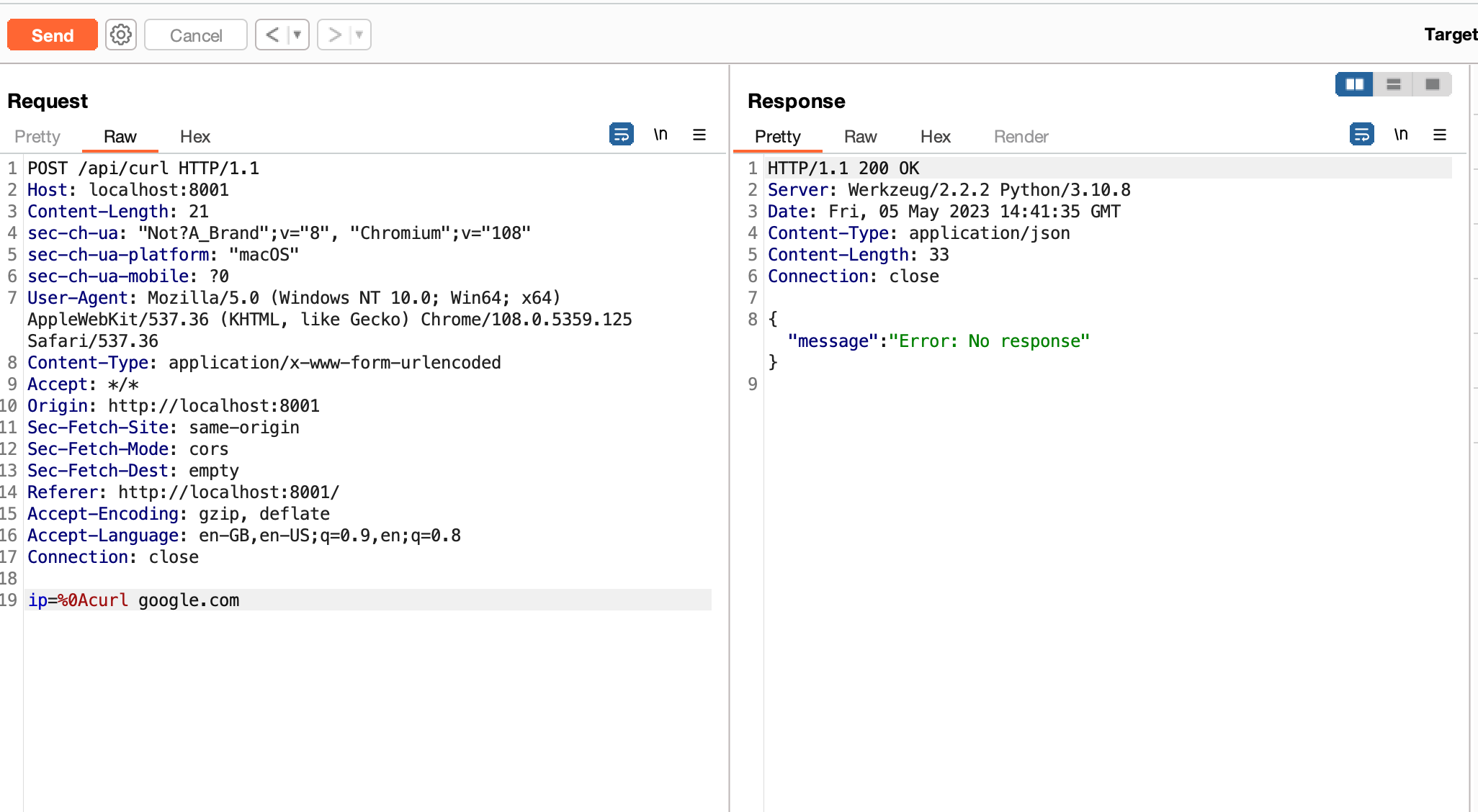The image size is (1478, 812).
Task: Click the Sec-Fetch-Dest: empty line
Action: click(133, 470)
